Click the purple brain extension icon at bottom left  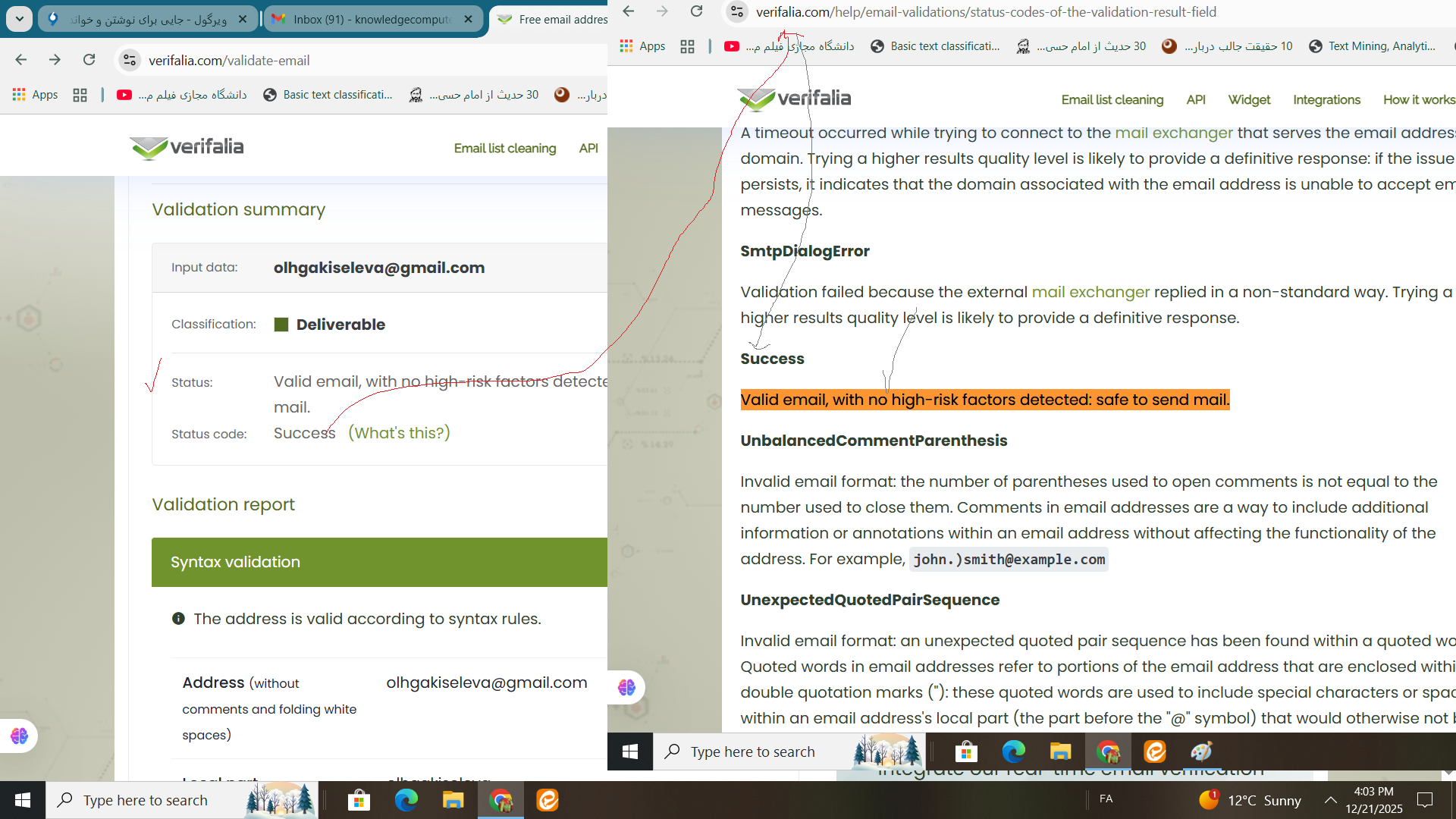point(19,736)
